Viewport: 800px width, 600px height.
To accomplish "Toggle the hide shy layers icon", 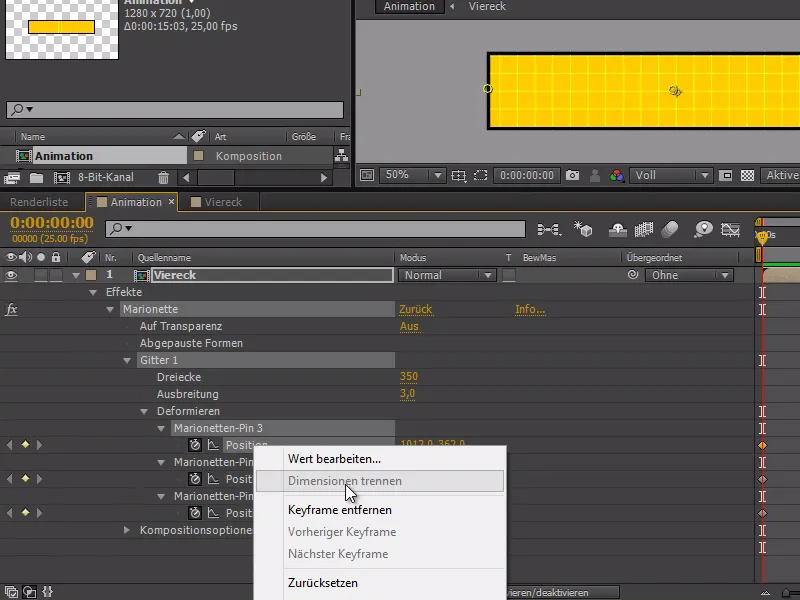I will point(618,230).
